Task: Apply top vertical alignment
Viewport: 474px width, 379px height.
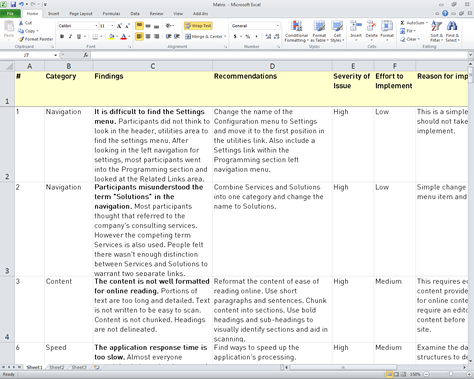Action: coord(139,26)
